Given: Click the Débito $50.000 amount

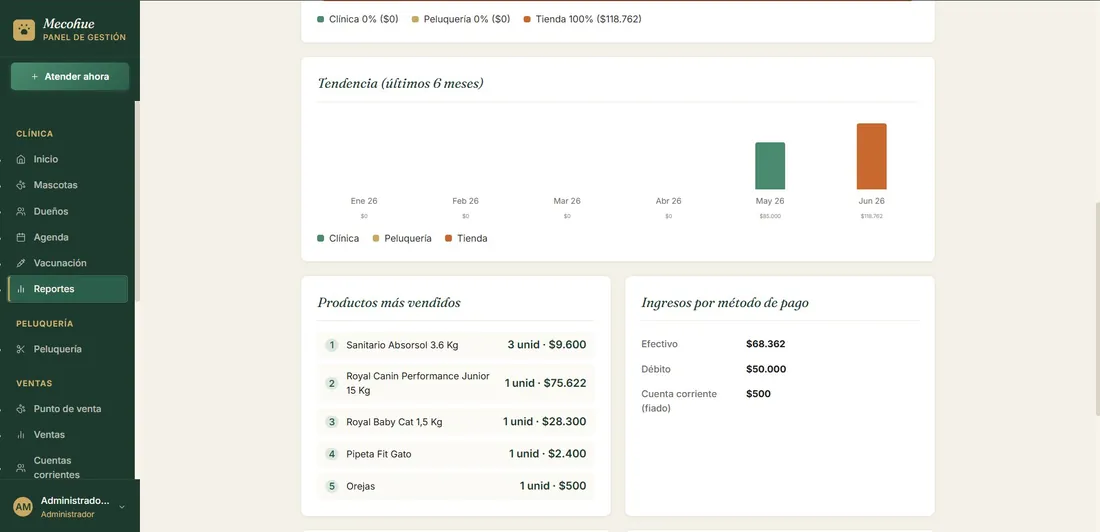Looking at the screenshot, I should point(766,369).
